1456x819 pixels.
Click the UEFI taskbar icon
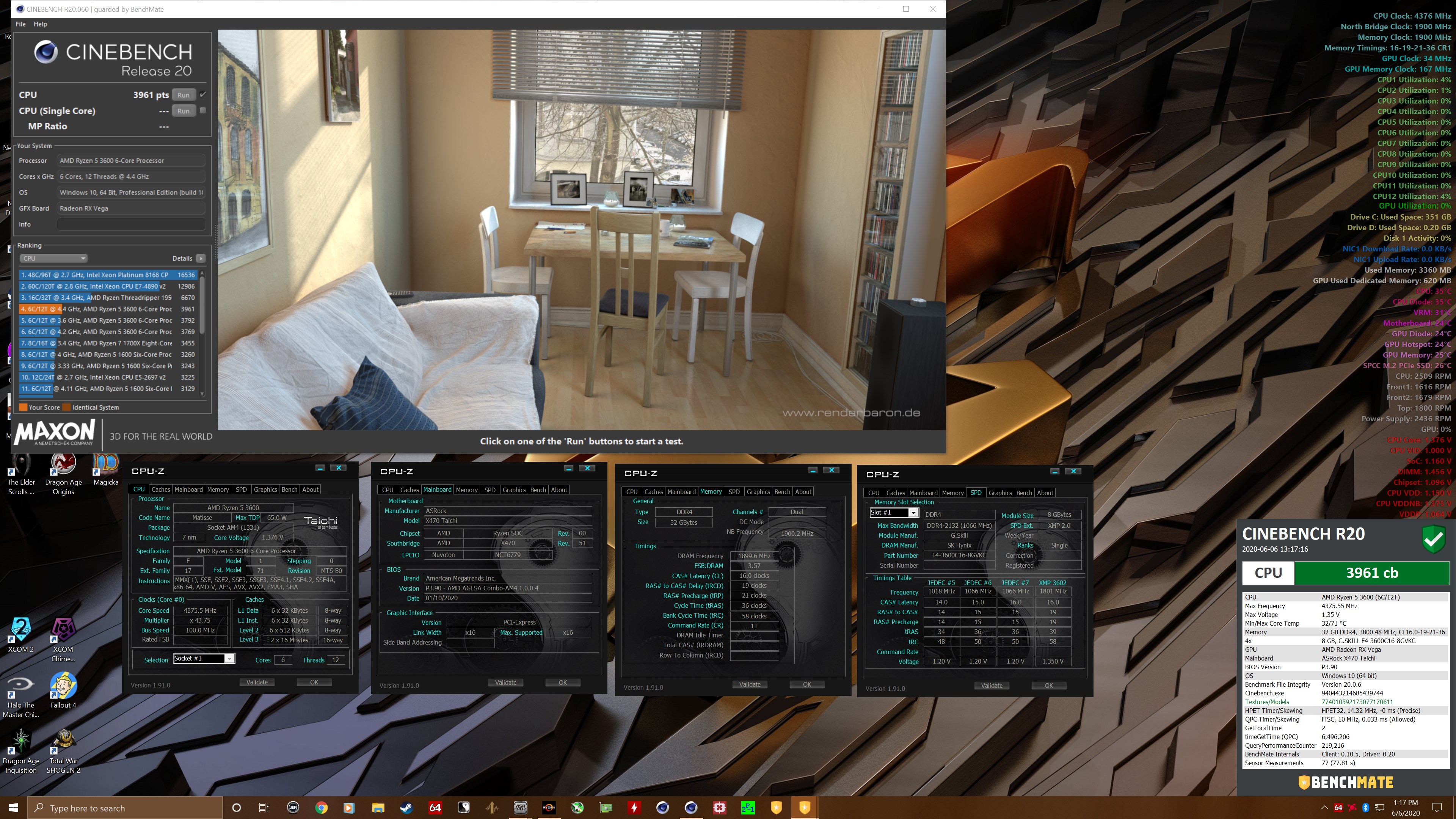tap(293, 808)
